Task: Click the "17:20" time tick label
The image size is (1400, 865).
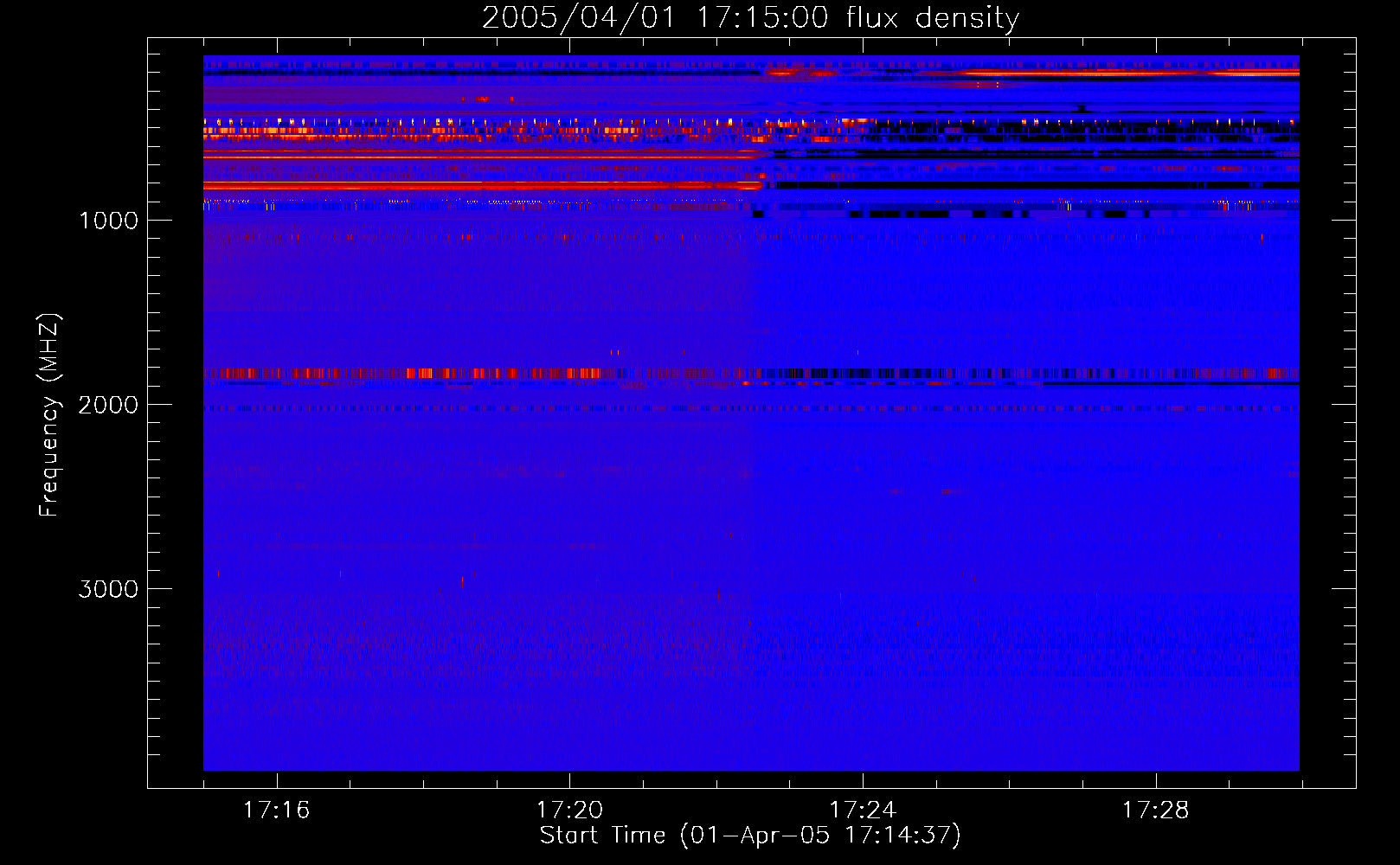Action: [569, 811]
